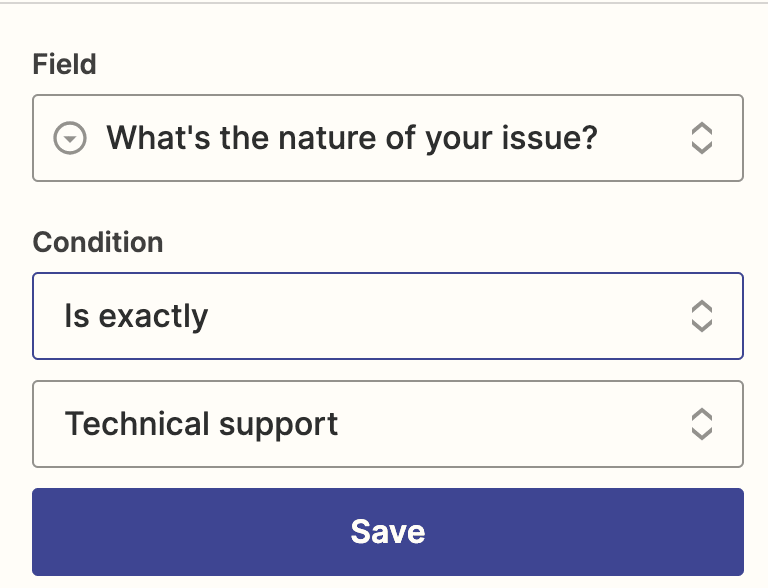Click the Field label
768x588 pixels.
click(64, 64)
